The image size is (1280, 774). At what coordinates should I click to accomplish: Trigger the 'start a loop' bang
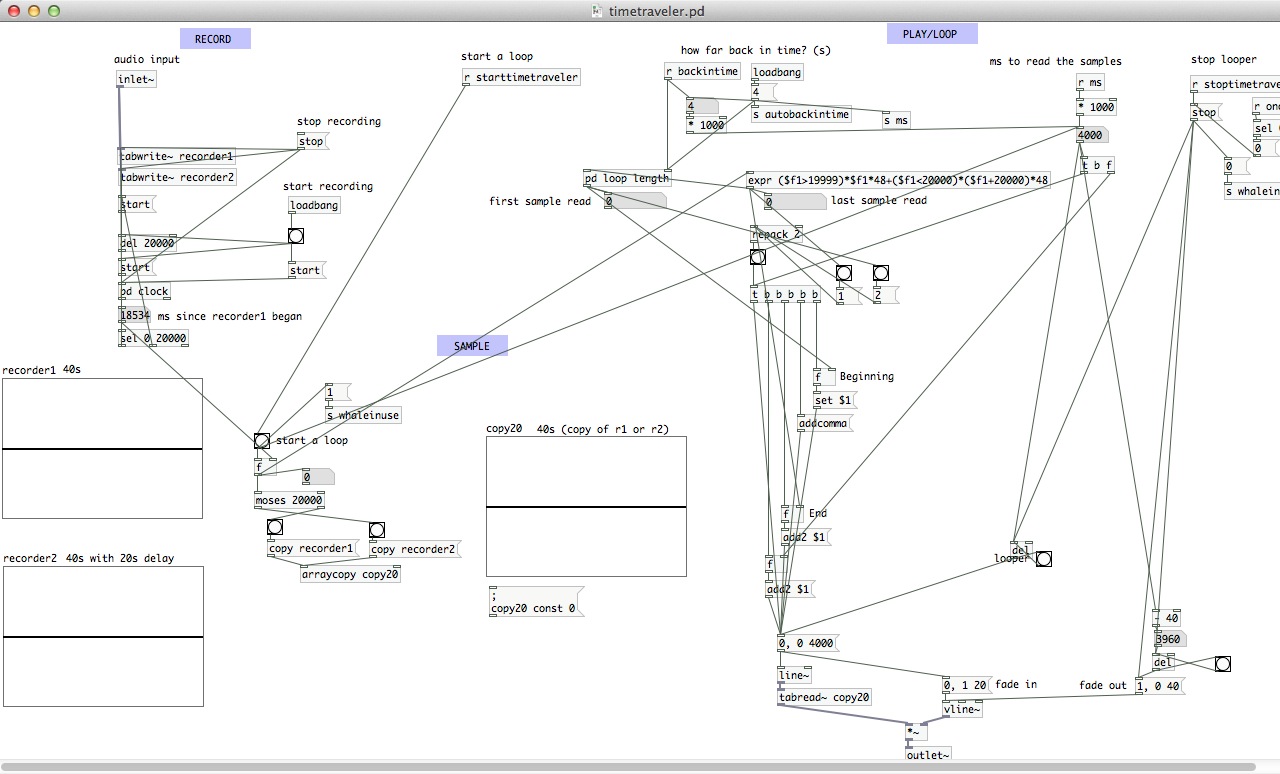[262, 441]
